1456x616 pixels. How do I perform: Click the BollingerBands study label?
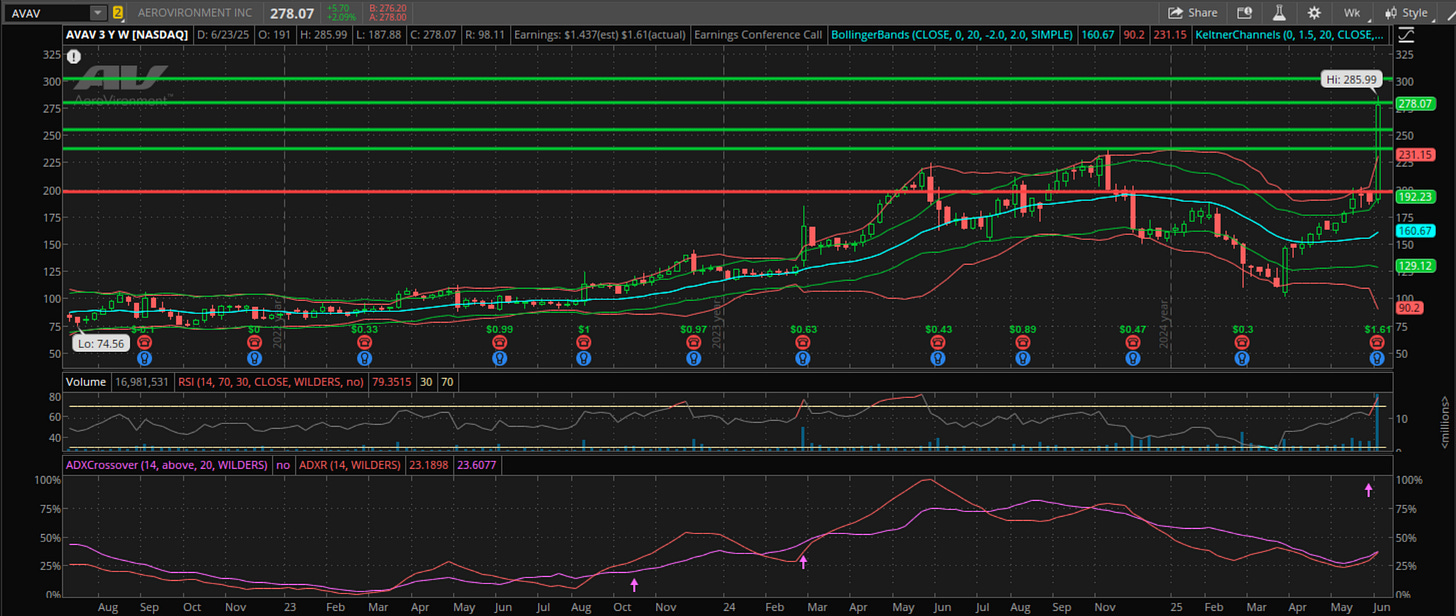(950, 34)
